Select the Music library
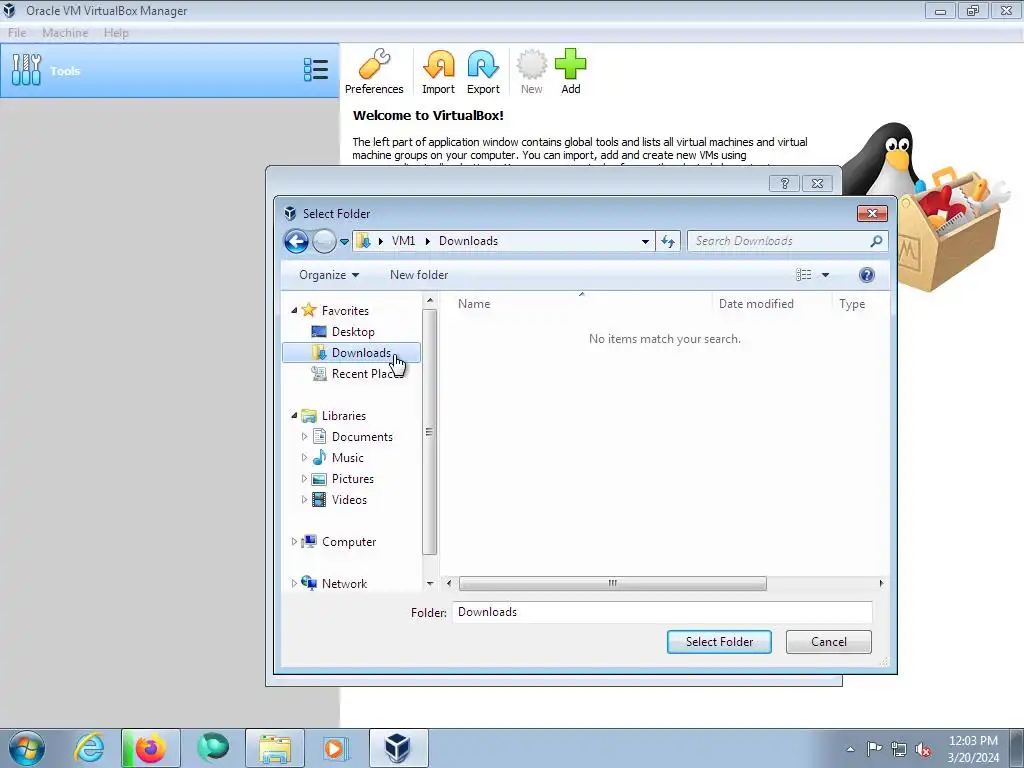The width and height of the screenshot is (1024, 768). coord(347,457)
